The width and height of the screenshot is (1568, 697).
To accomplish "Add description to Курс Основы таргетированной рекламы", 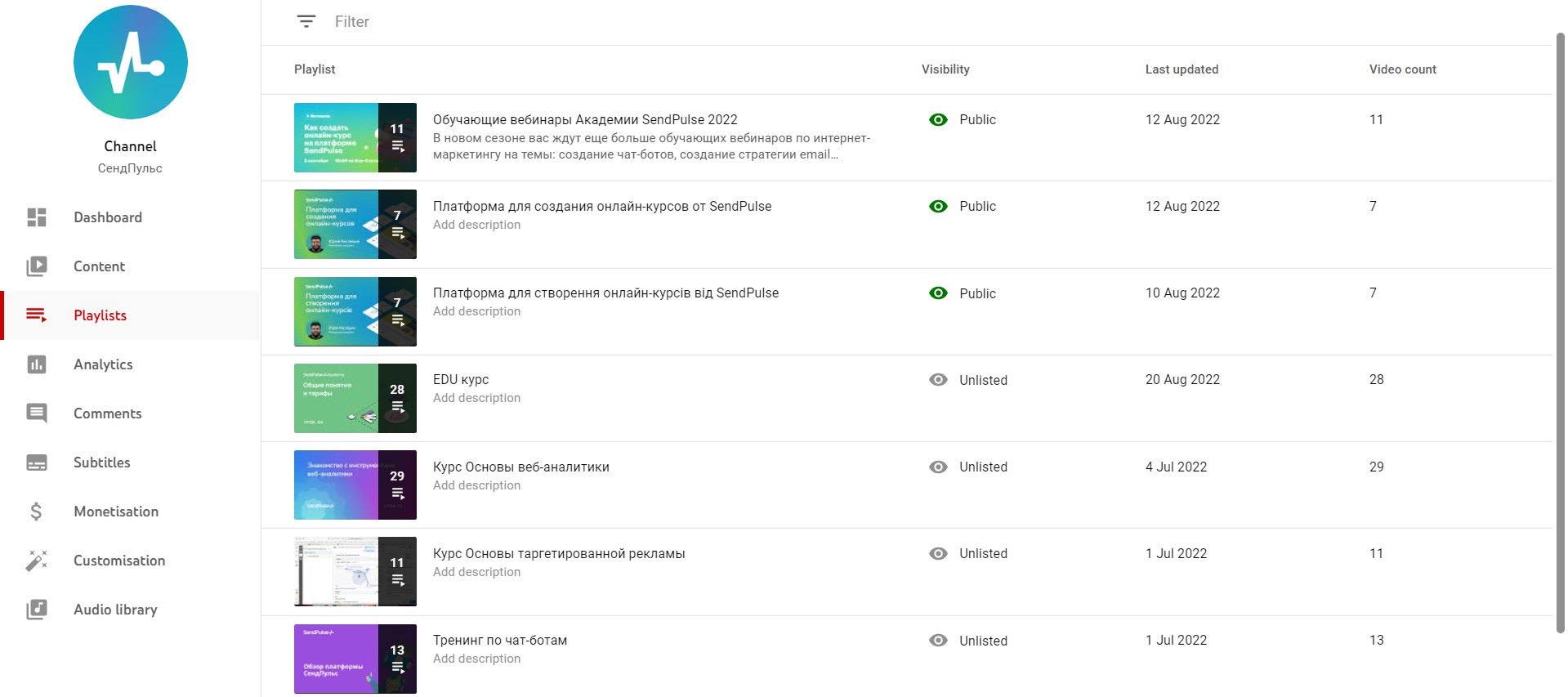I will [x=476, y=572].
